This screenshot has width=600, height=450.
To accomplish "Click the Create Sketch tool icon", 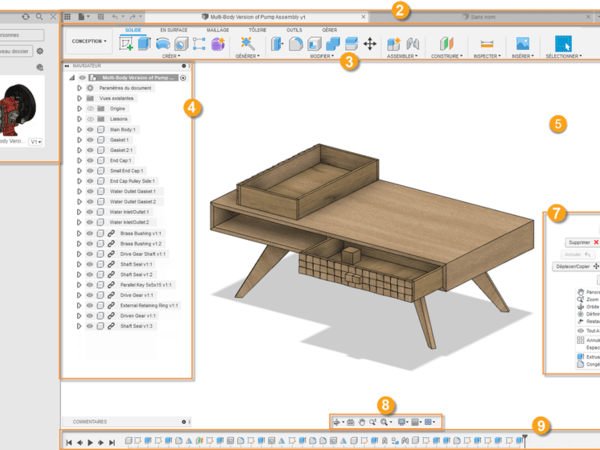I will (127, 43).
